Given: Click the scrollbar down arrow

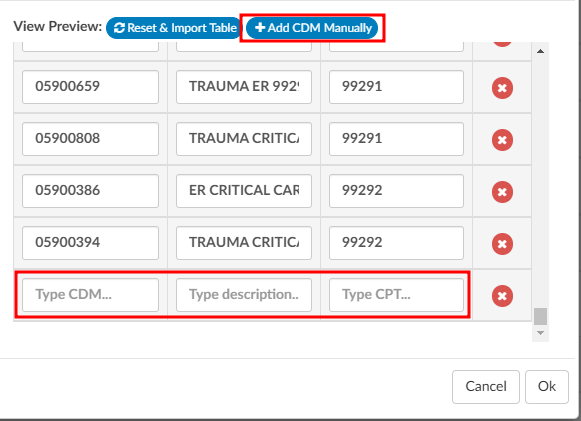Looking at the screenshot, I should pos(540,333).
